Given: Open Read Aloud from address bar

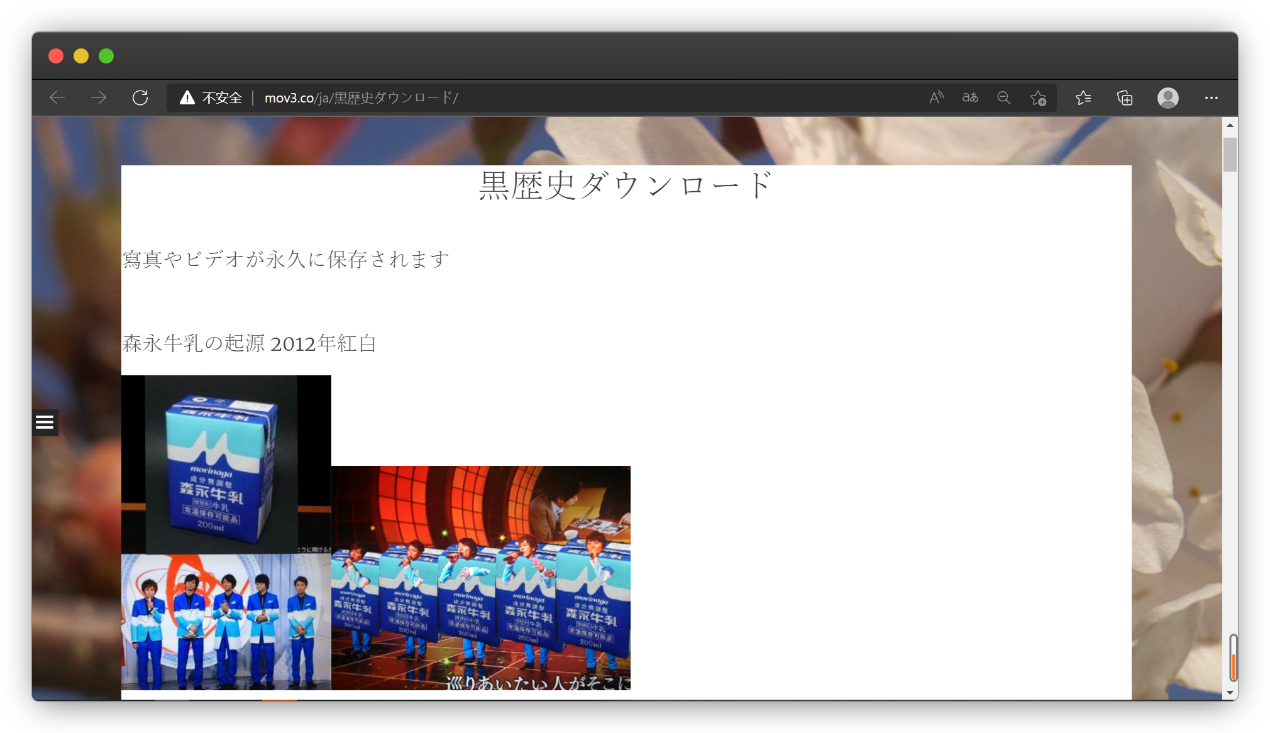Looking at the screenshot, I should [x=936, y=98].
